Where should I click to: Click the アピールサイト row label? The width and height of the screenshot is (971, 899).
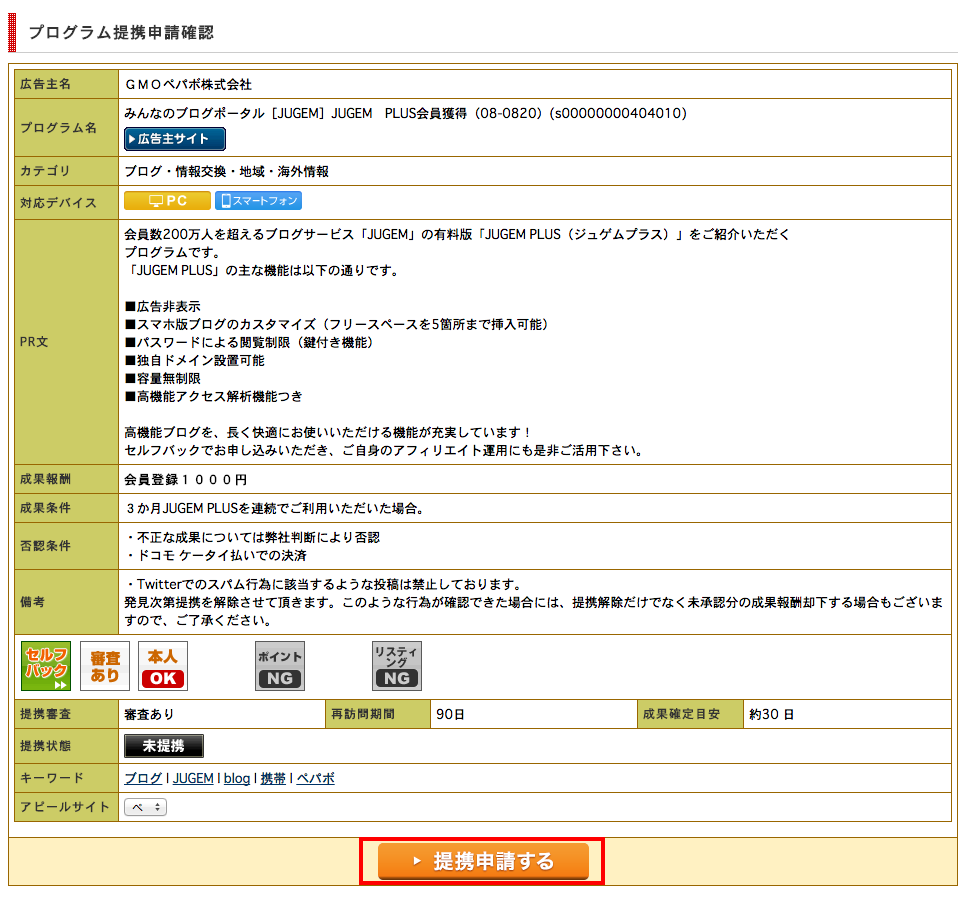pyautogui.click(x=65, y=807)
